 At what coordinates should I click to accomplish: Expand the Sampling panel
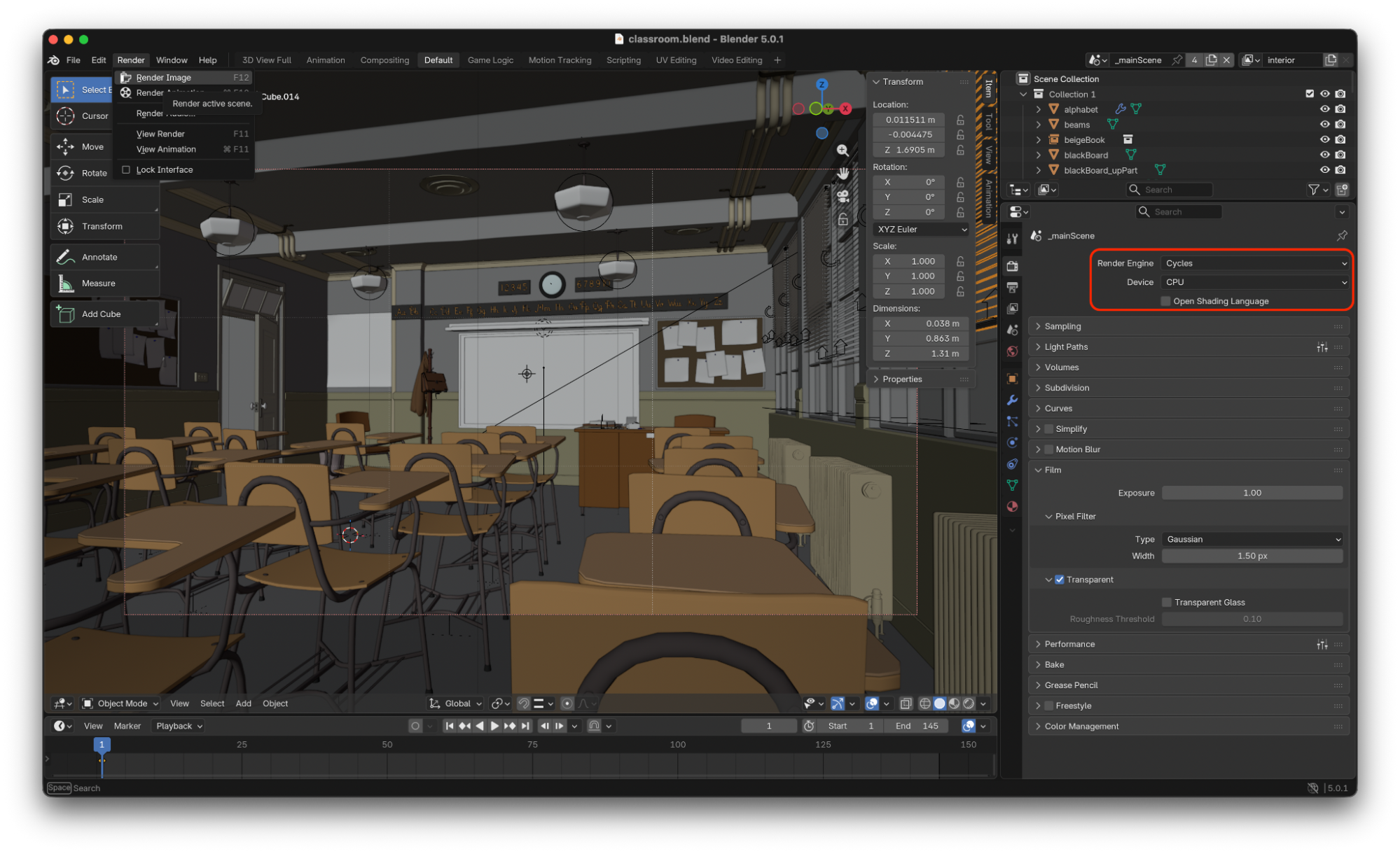coord(1062,326)
